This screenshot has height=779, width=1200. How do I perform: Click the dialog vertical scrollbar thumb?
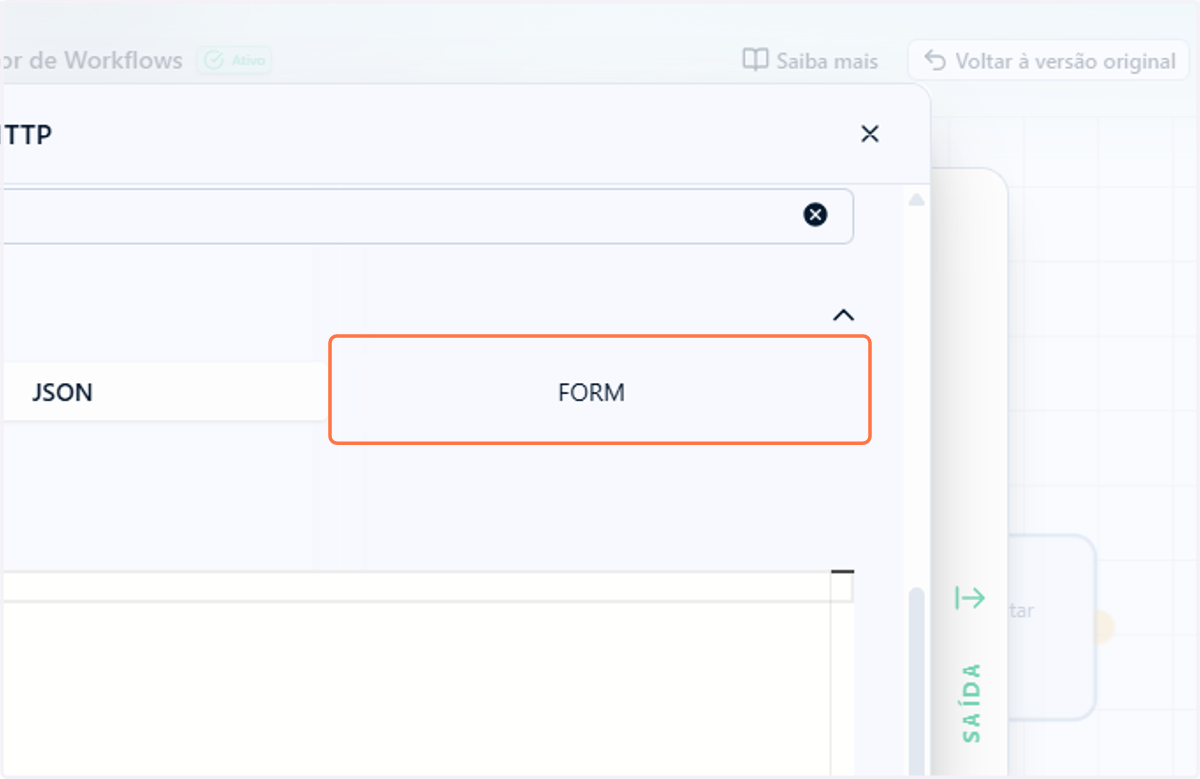pos(916,682)
